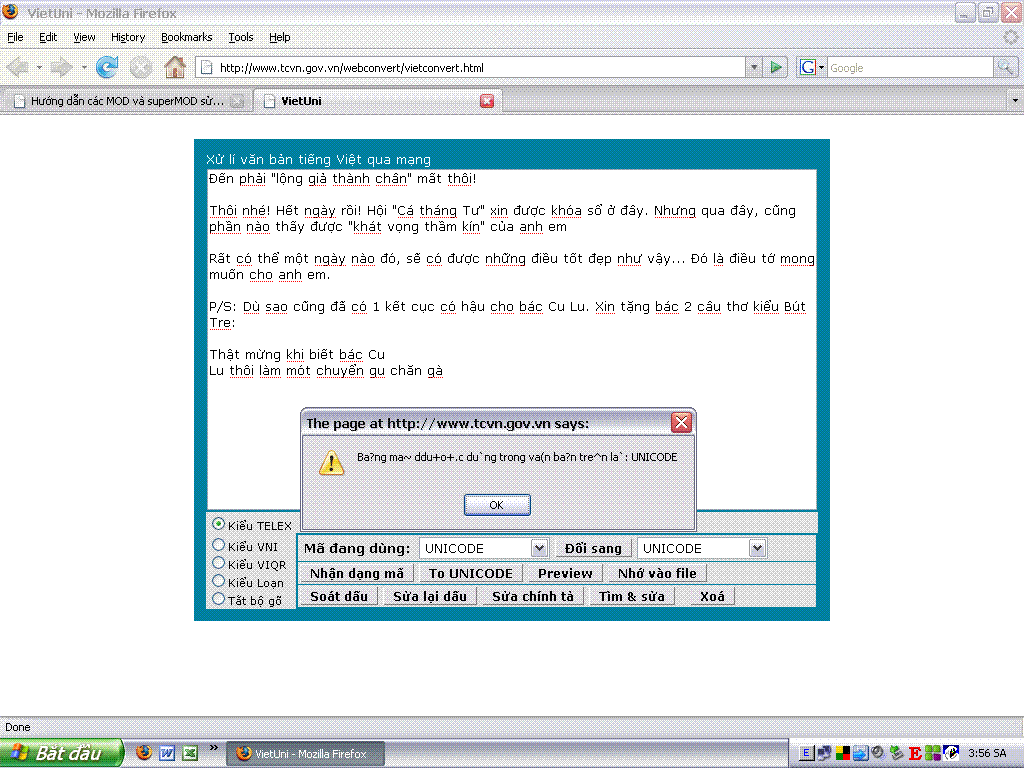Image resolution: width=1024 pixels, height=768 pixels.
Task: Go forward with the Forward arrow
Action: [61, 67]
